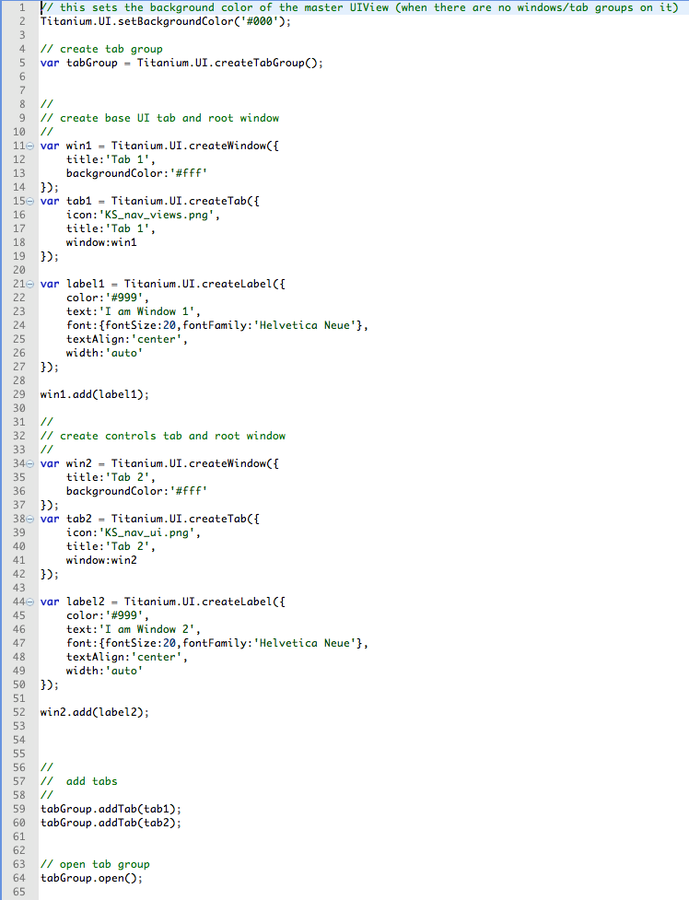Collapse the label2 createLabel block at line 44

(30, 602)
